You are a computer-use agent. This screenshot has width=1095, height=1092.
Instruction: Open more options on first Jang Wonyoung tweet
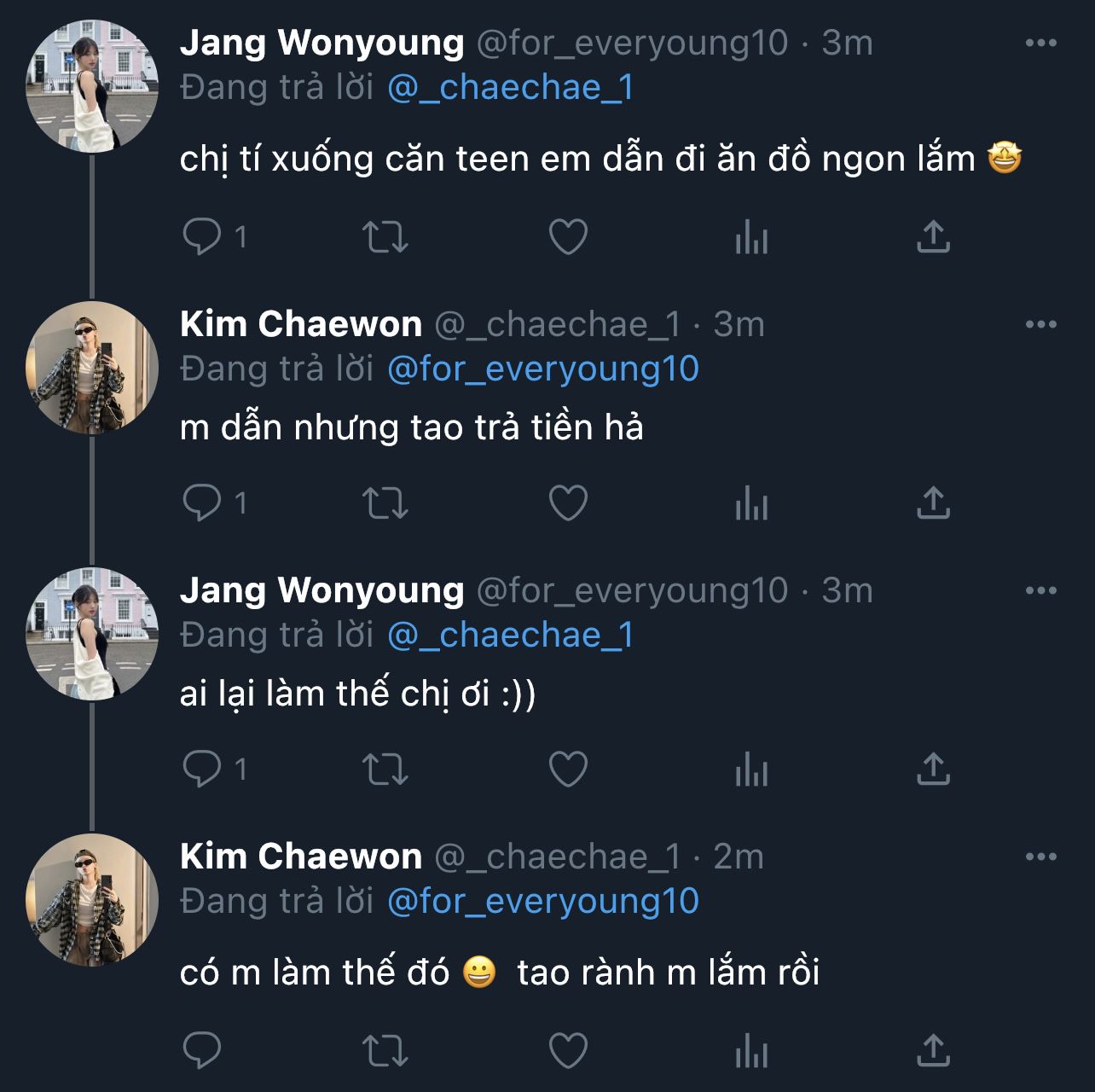click(x=1040, y=44)
